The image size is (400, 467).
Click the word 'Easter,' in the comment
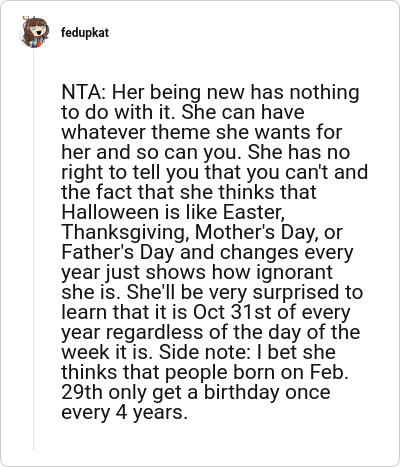point(254,213)
